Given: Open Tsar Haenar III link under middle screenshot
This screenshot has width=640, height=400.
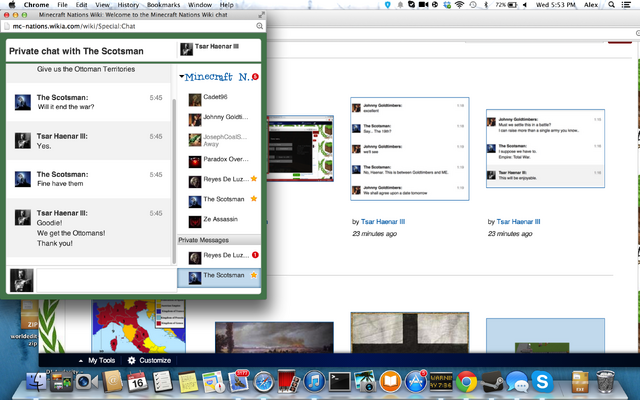Looking at the screenshot, I should [x=383, y=222].
